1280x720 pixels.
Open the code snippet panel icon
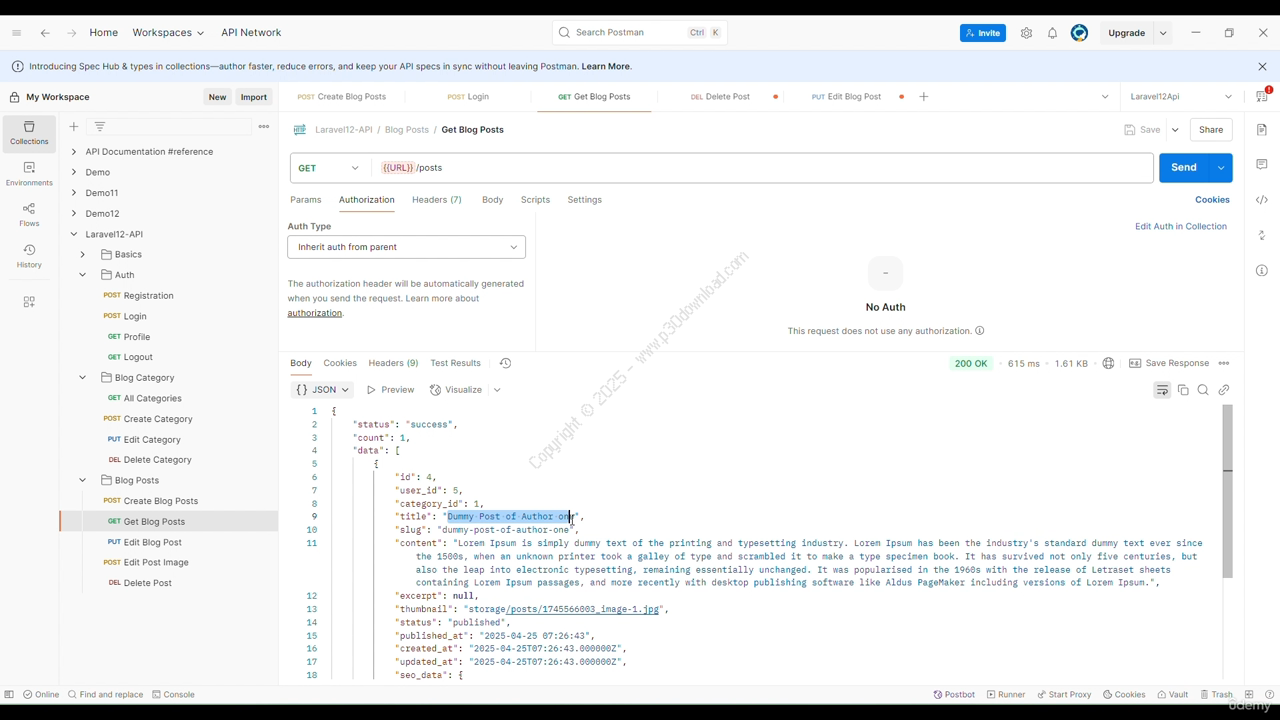pyautogui.click(x=1262, y=200)
